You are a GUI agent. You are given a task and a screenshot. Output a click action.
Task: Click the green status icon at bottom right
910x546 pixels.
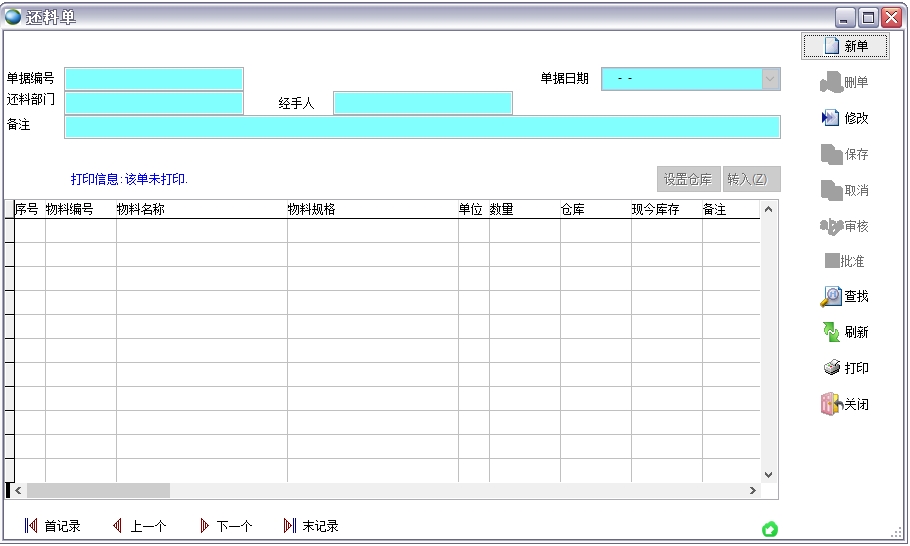pos(770,529)
